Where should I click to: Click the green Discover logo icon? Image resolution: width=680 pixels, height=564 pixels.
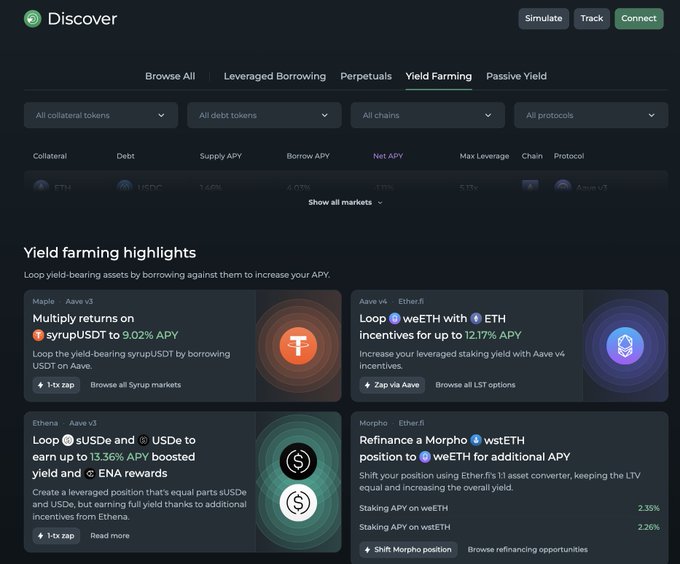(x=33, y=19)
